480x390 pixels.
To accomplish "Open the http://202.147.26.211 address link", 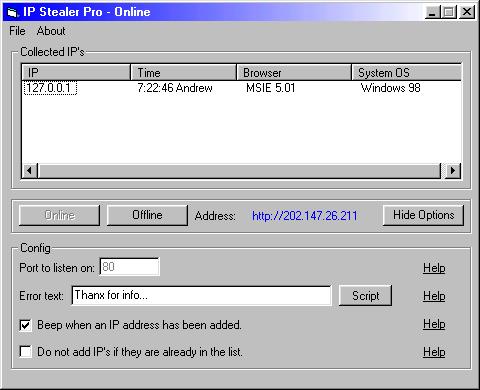I will (x=304, y=216).
